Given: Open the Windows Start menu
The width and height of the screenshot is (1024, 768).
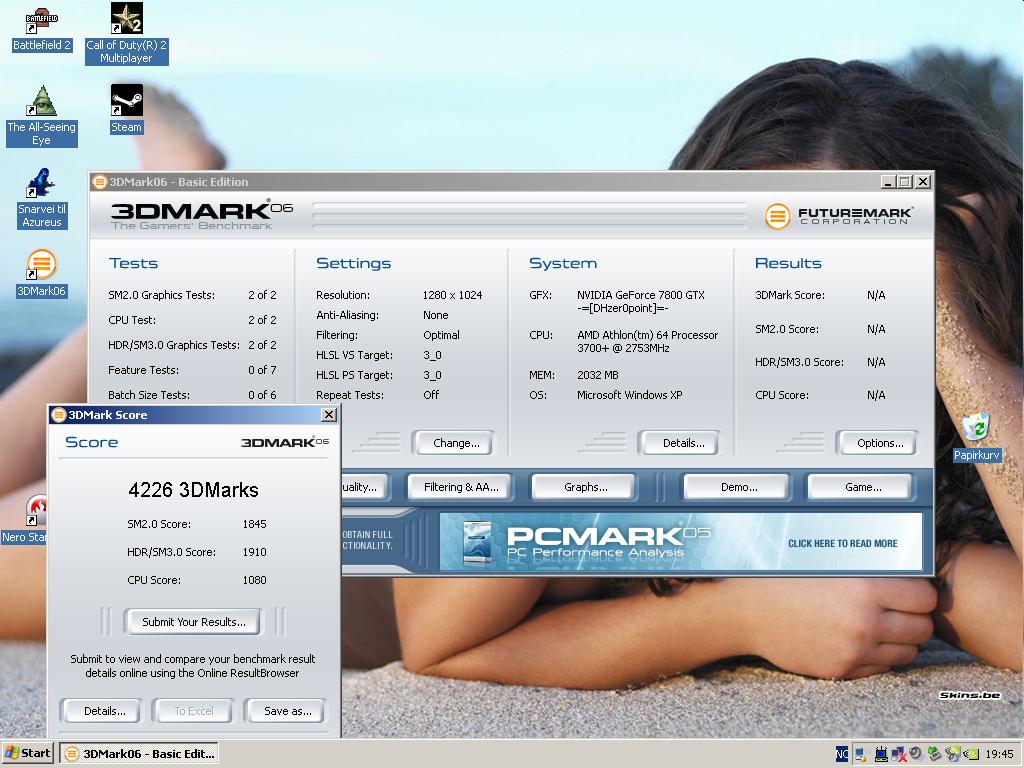Looking at the screenshot, I should pyautogui.click(x=27, y=753).
